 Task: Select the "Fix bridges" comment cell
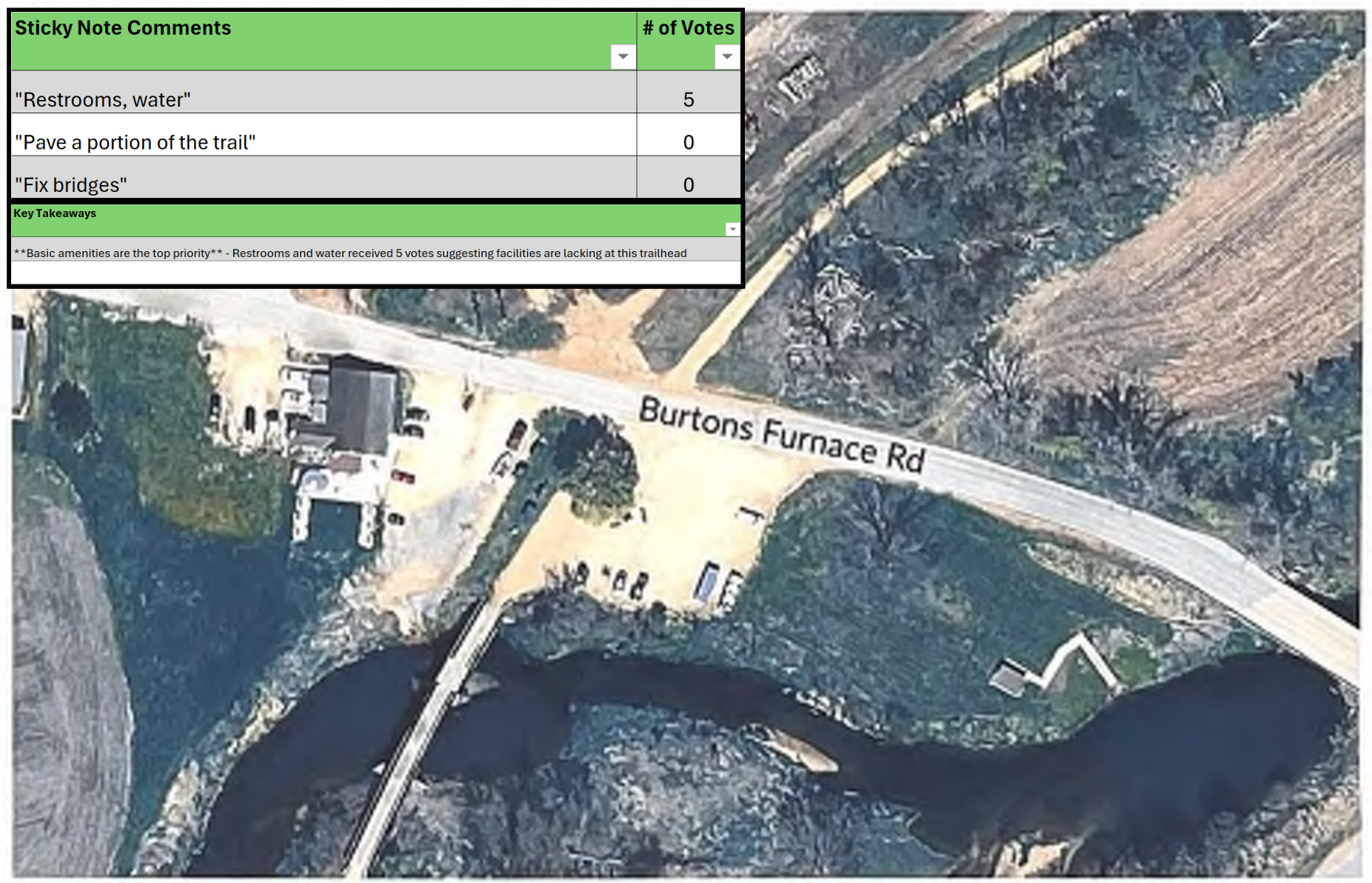pos(324,177)
